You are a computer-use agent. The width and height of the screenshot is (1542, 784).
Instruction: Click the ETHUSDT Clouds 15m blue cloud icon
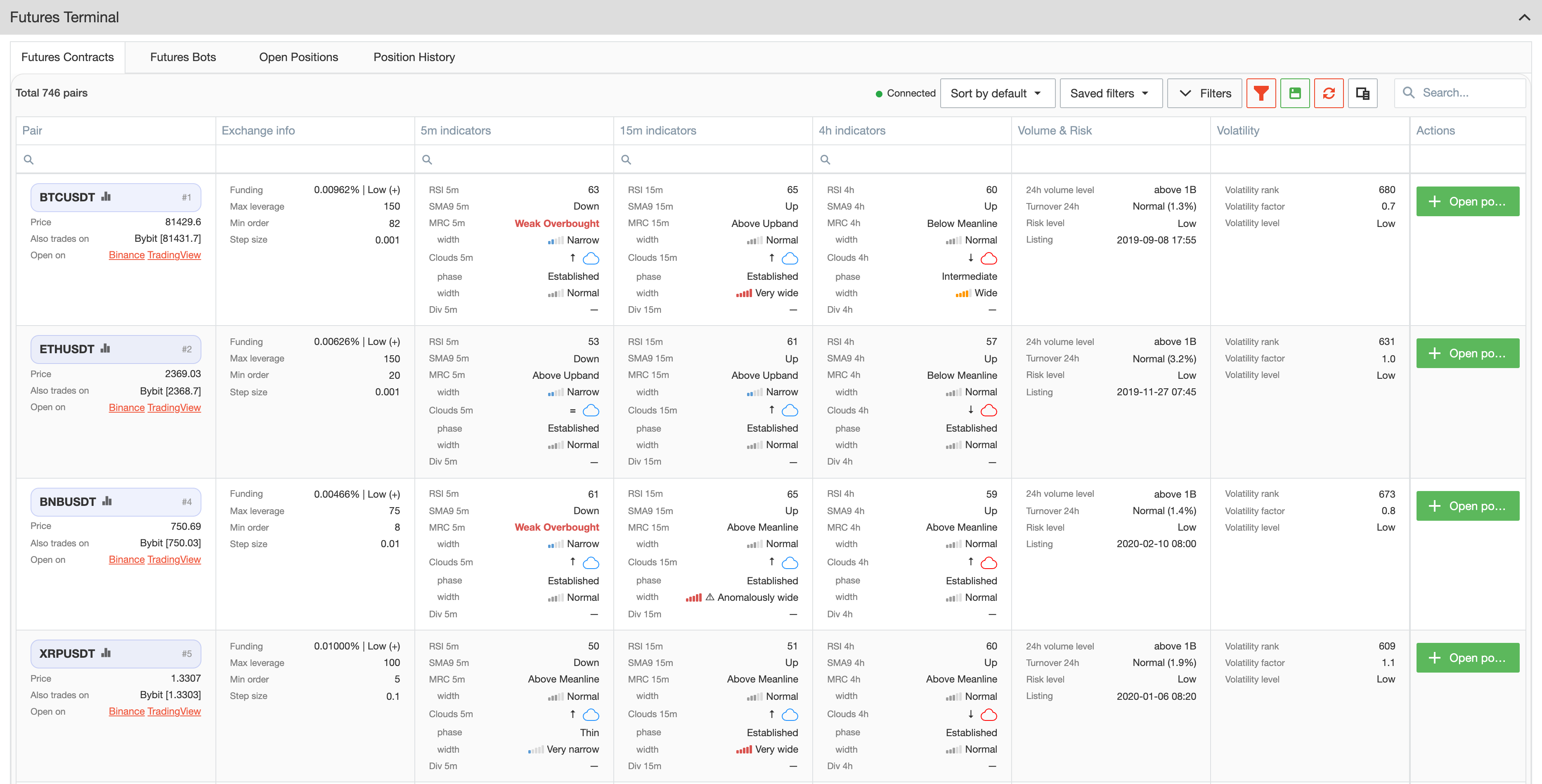tap(790, 411)
